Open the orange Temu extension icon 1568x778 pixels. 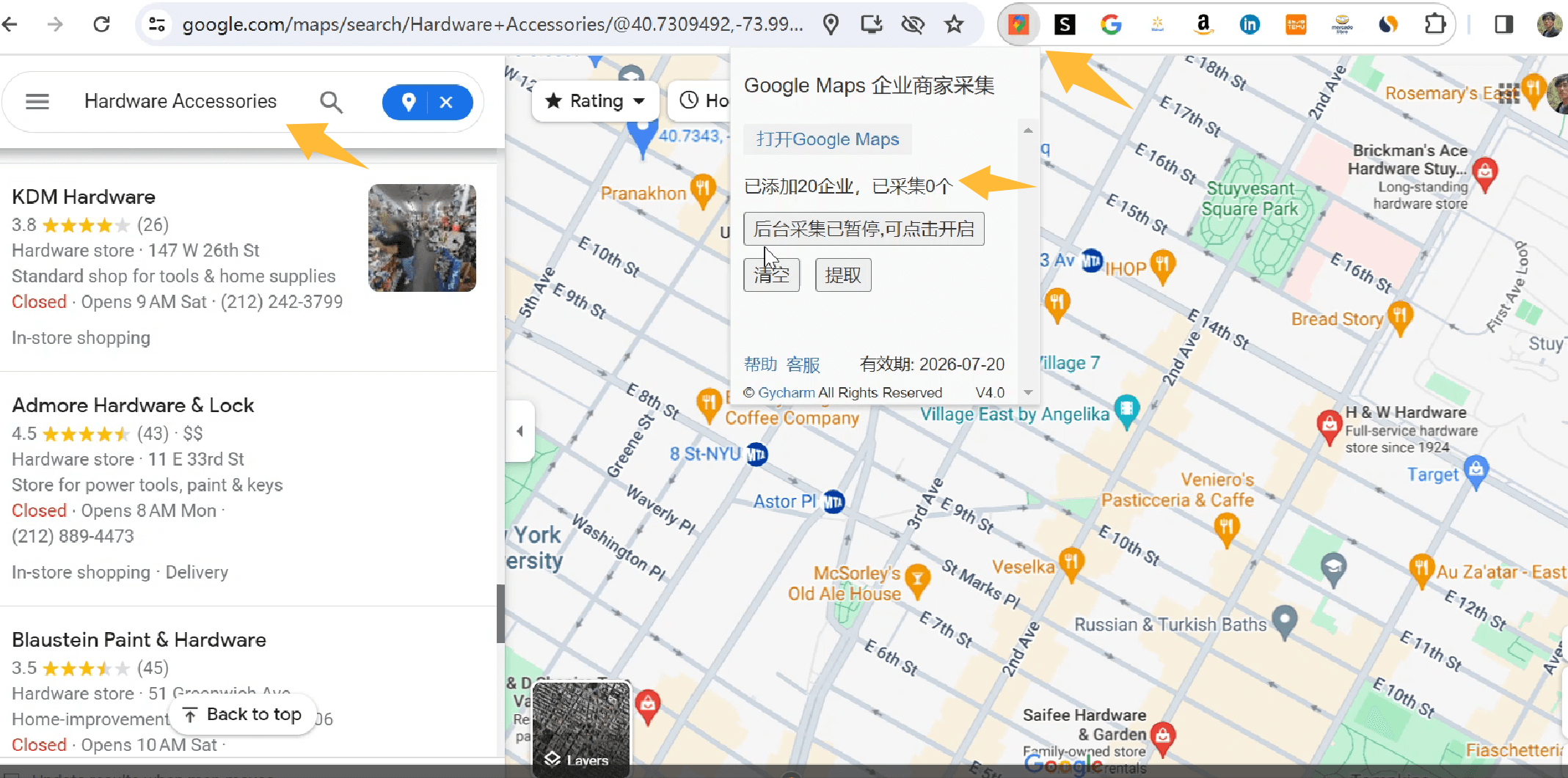click(1296, 24)
